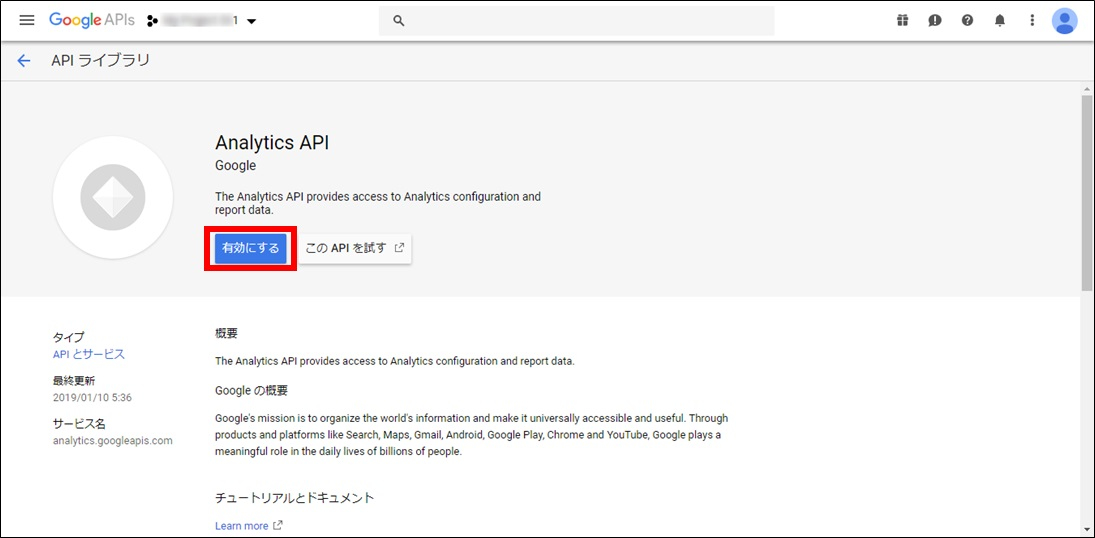
Task: Open the help question mark icon
Action: (x=967, y=20)
